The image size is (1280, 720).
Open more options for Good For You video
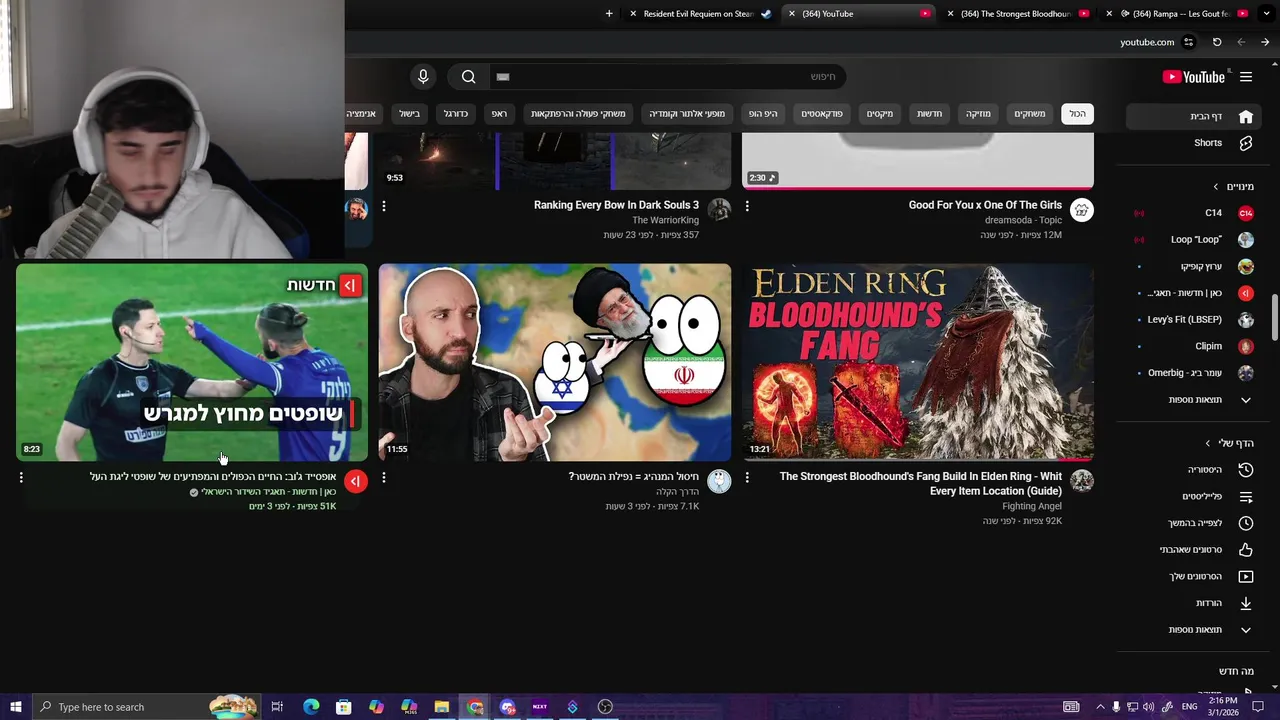click(x=747, y=206)
